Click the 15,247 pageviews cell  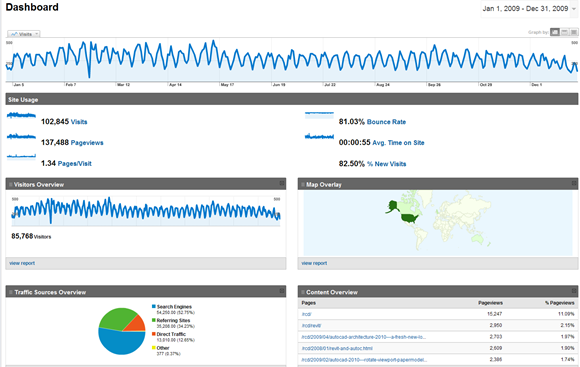point(495,314)
